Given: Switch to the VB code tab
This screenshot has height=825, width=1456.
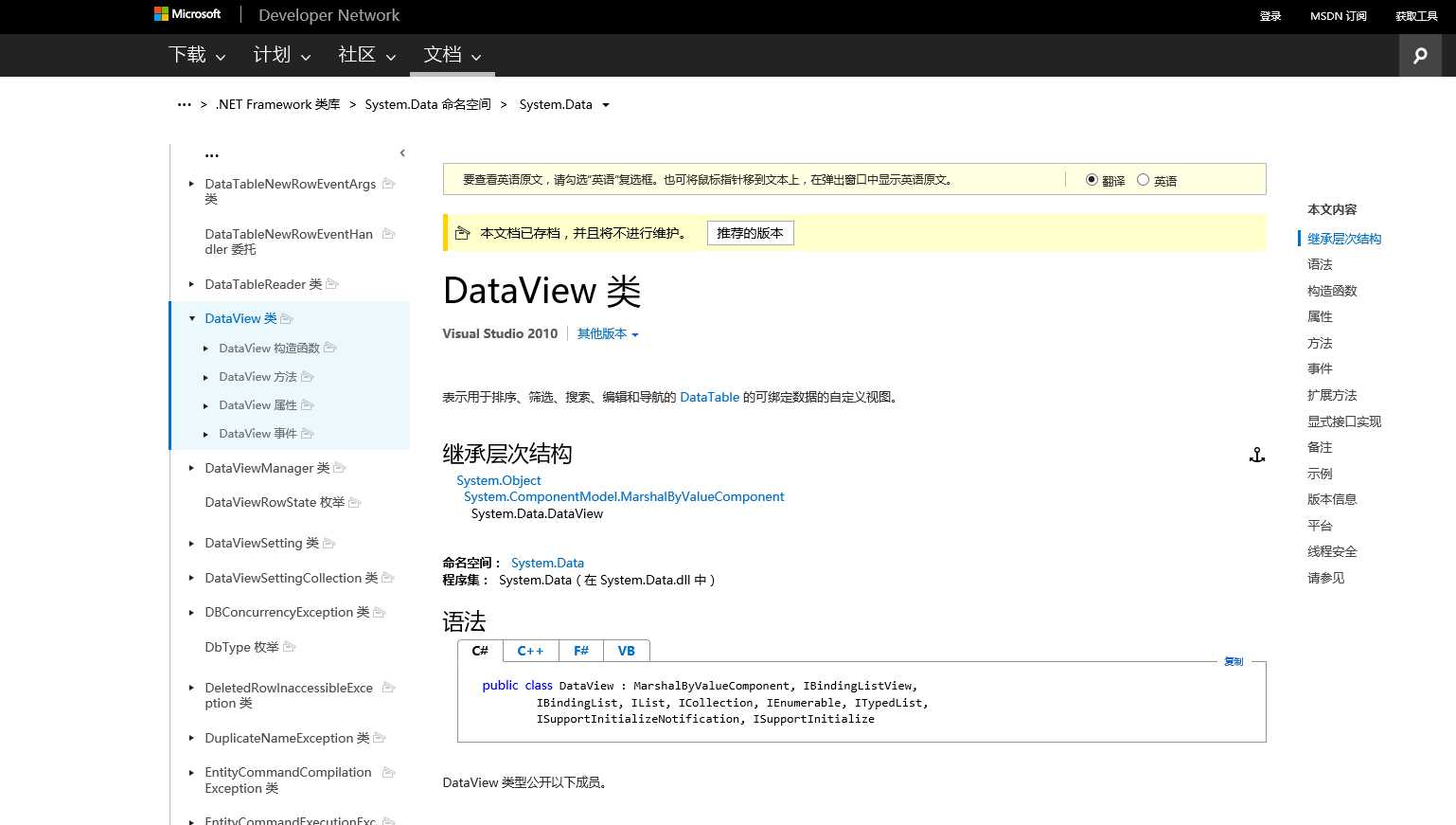Looking at the screenshot, I should (627, 651).
